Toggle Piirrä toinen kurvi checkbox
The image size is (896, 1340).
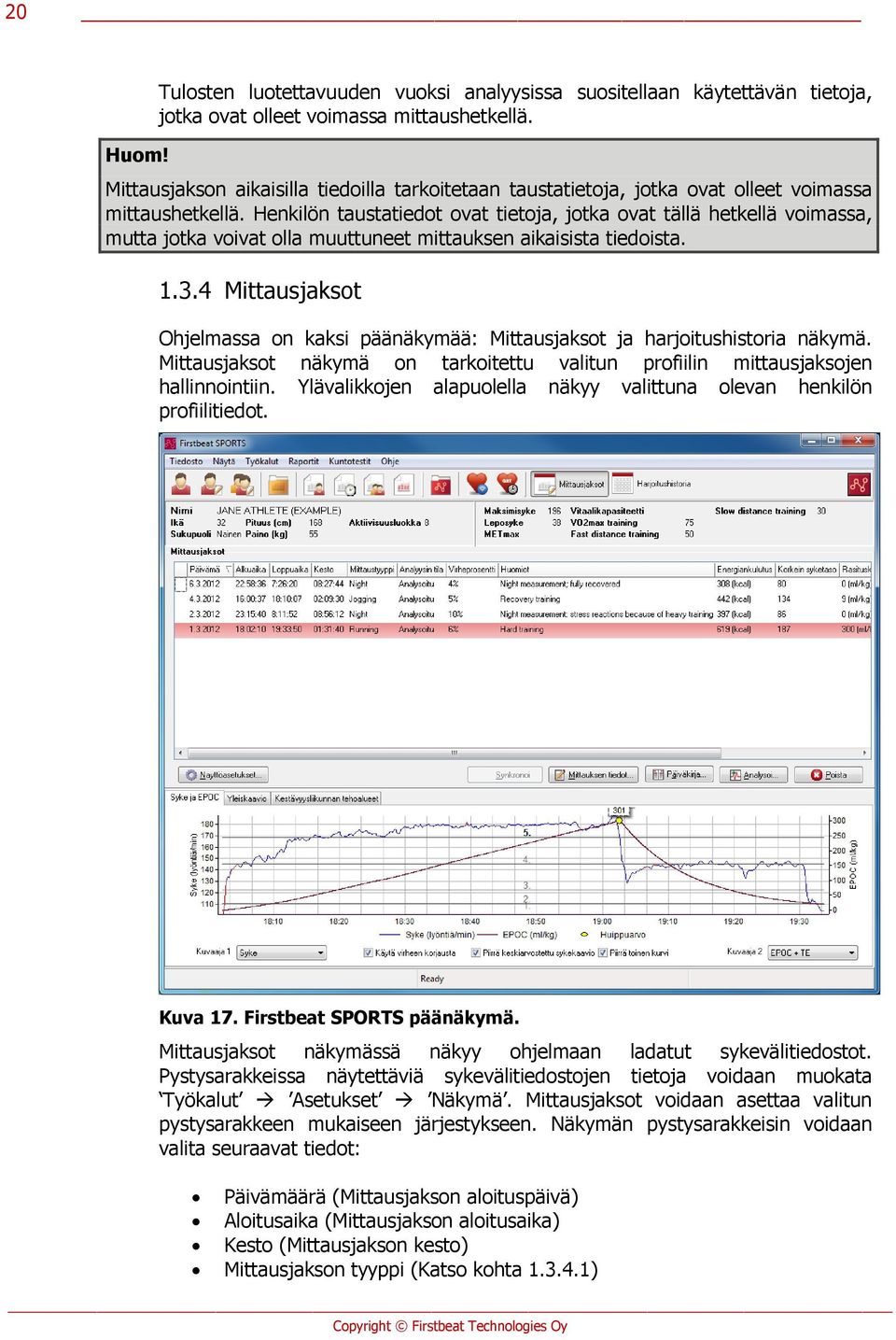[x=603, y=953]
